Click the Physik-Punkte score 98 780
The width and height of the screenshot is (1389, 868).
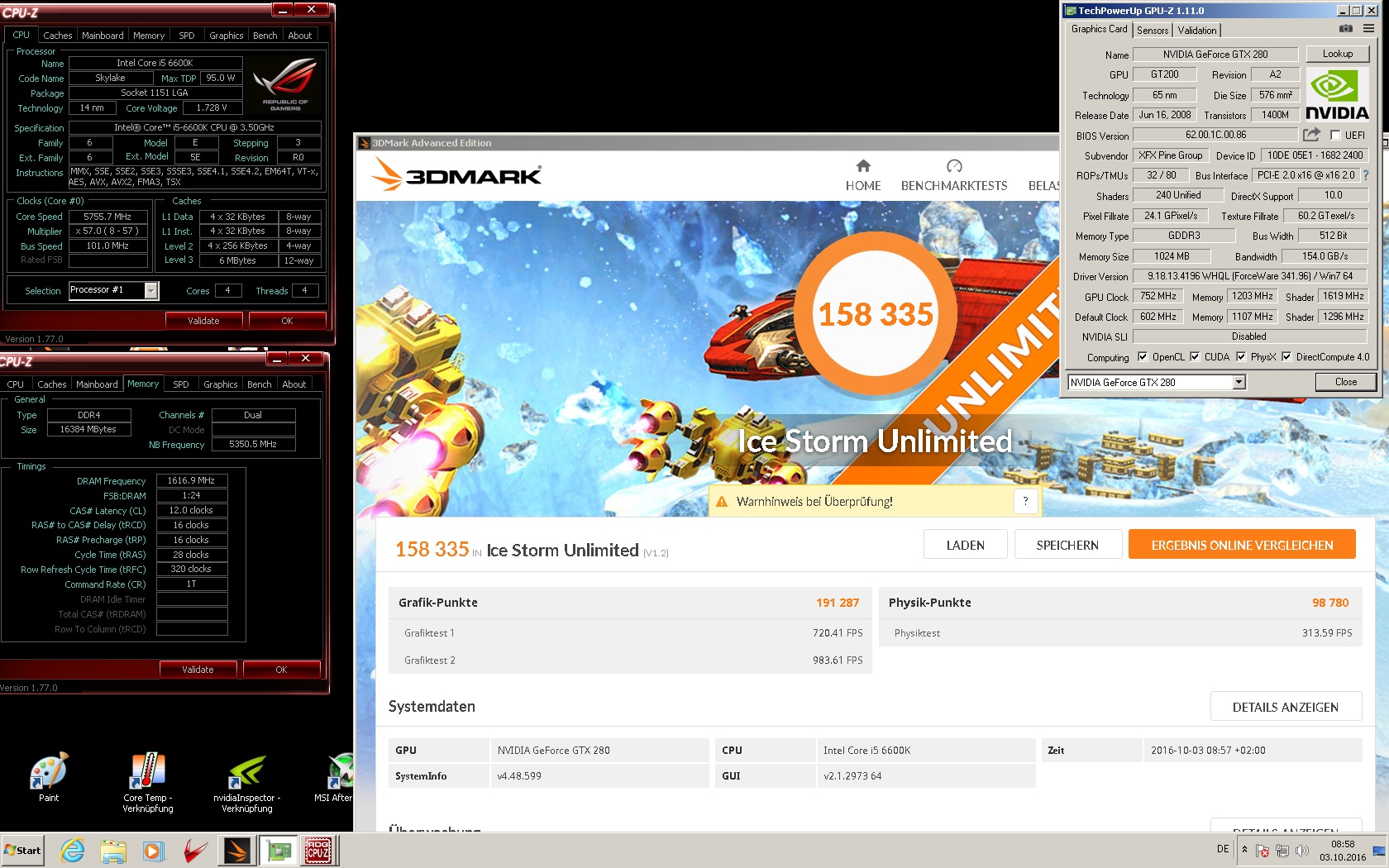(1330, 603)
